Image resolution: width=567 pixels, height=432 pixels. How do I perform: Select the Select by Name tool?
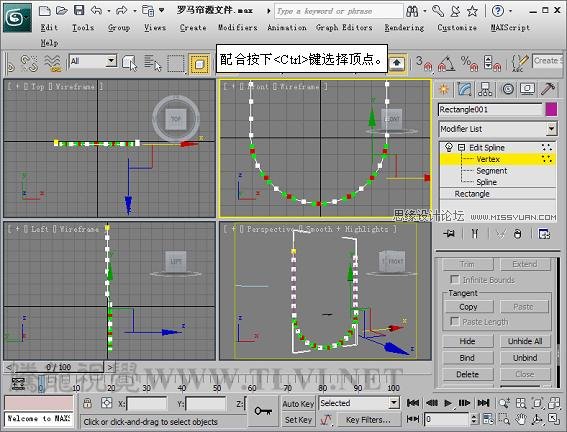point(153,63)
